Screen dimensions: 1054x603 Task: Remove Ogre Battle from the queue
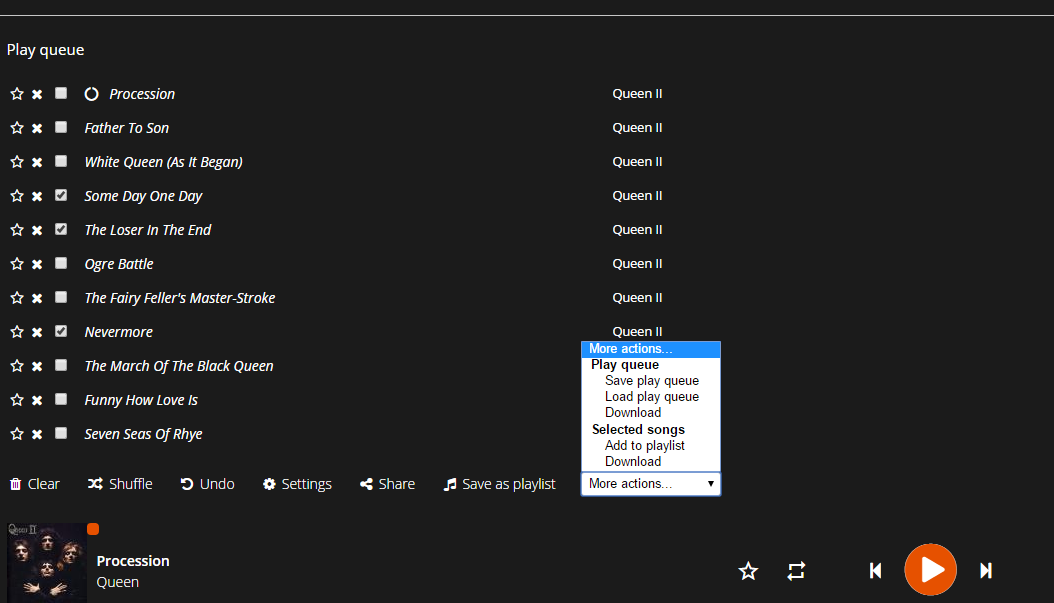[37, 264]
